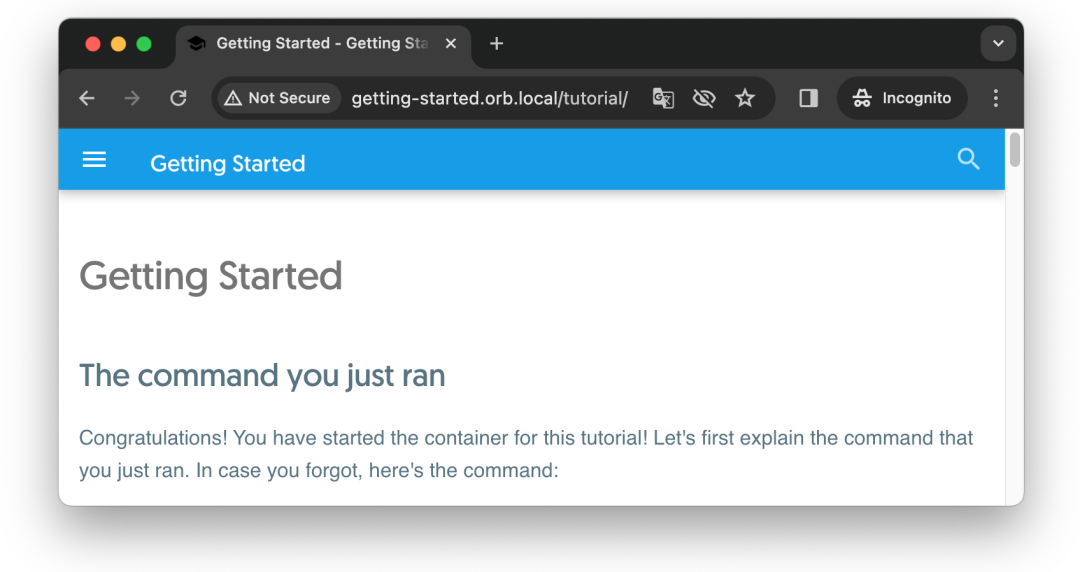The width and height of the screenshot is (1080, 572).
Task: Toggle the browser side panel
Action: [x=808, y=98]
